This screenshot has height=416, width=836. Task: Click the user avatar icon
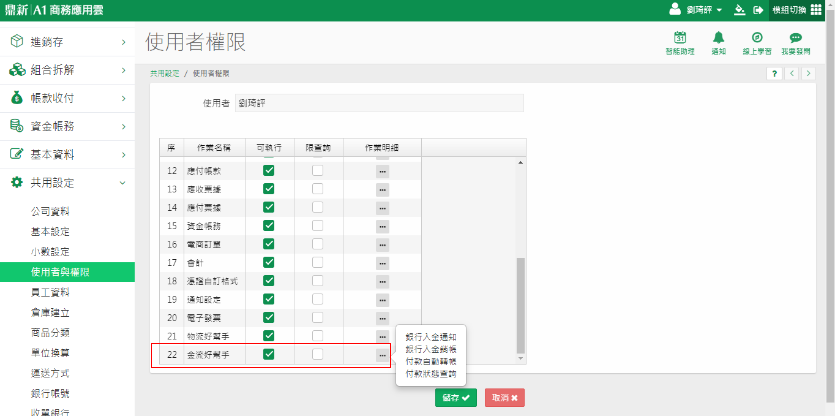676,10
